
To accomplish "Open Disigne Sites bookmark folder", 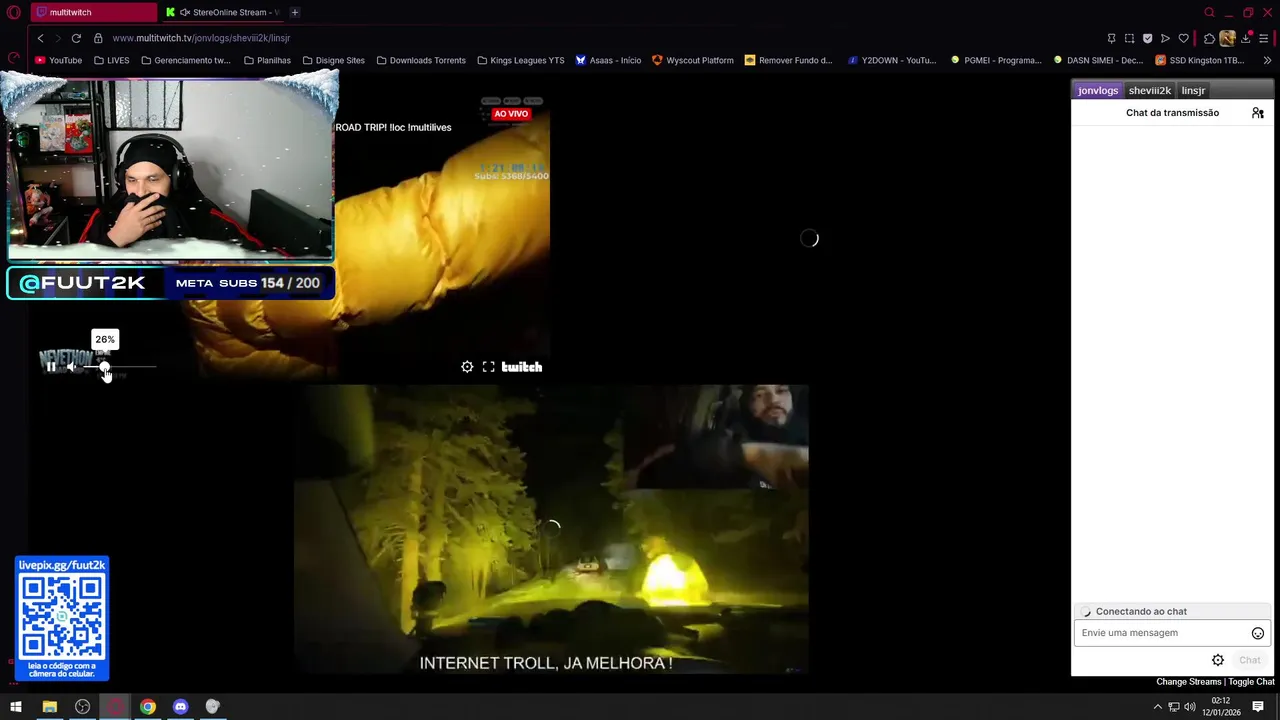I will (334, 60).
